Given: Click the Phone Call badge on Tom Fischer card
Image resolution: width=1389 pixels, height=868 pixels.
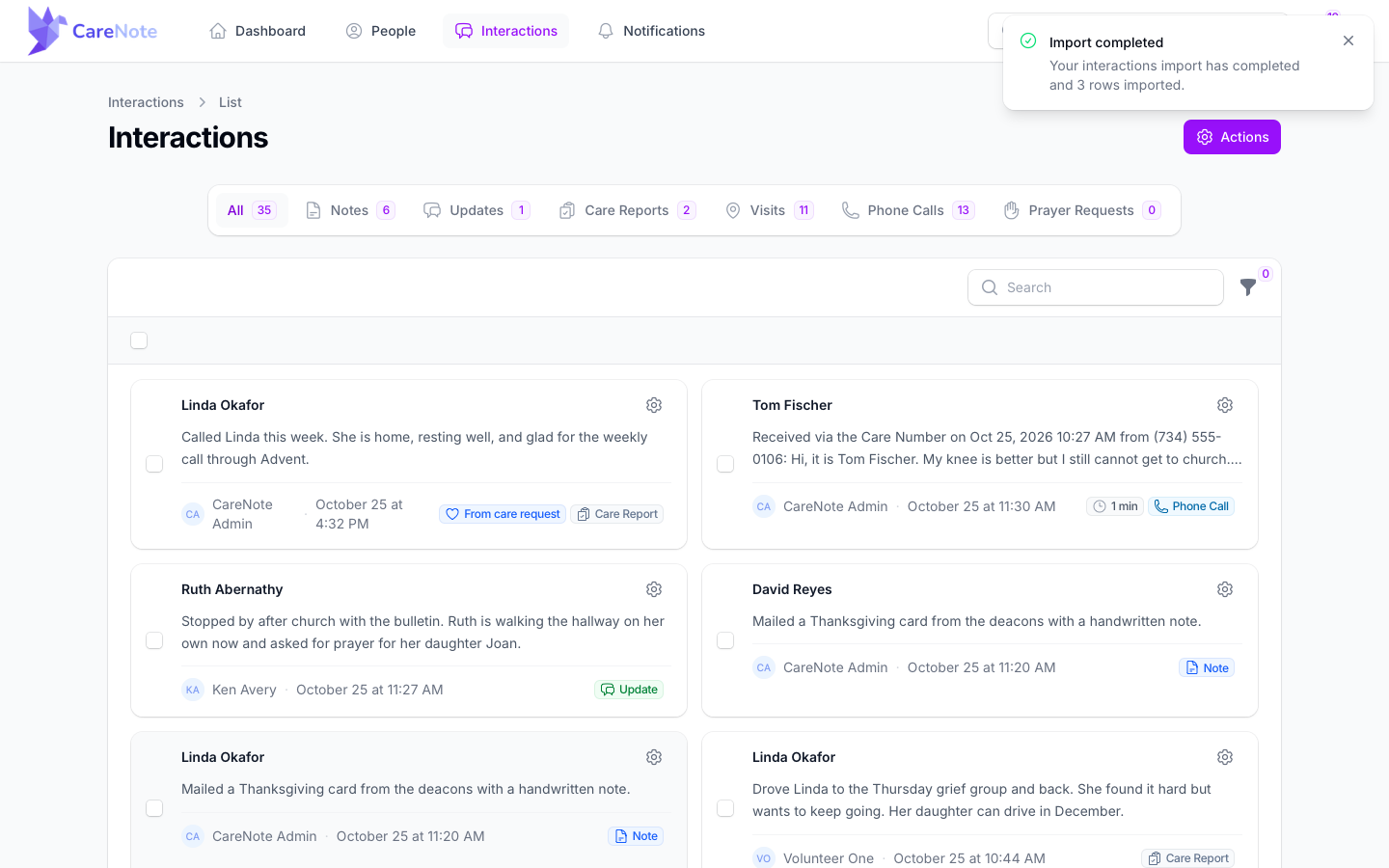Looking at the screenshot, I should pyautogui.click(x=1191, y=506).
